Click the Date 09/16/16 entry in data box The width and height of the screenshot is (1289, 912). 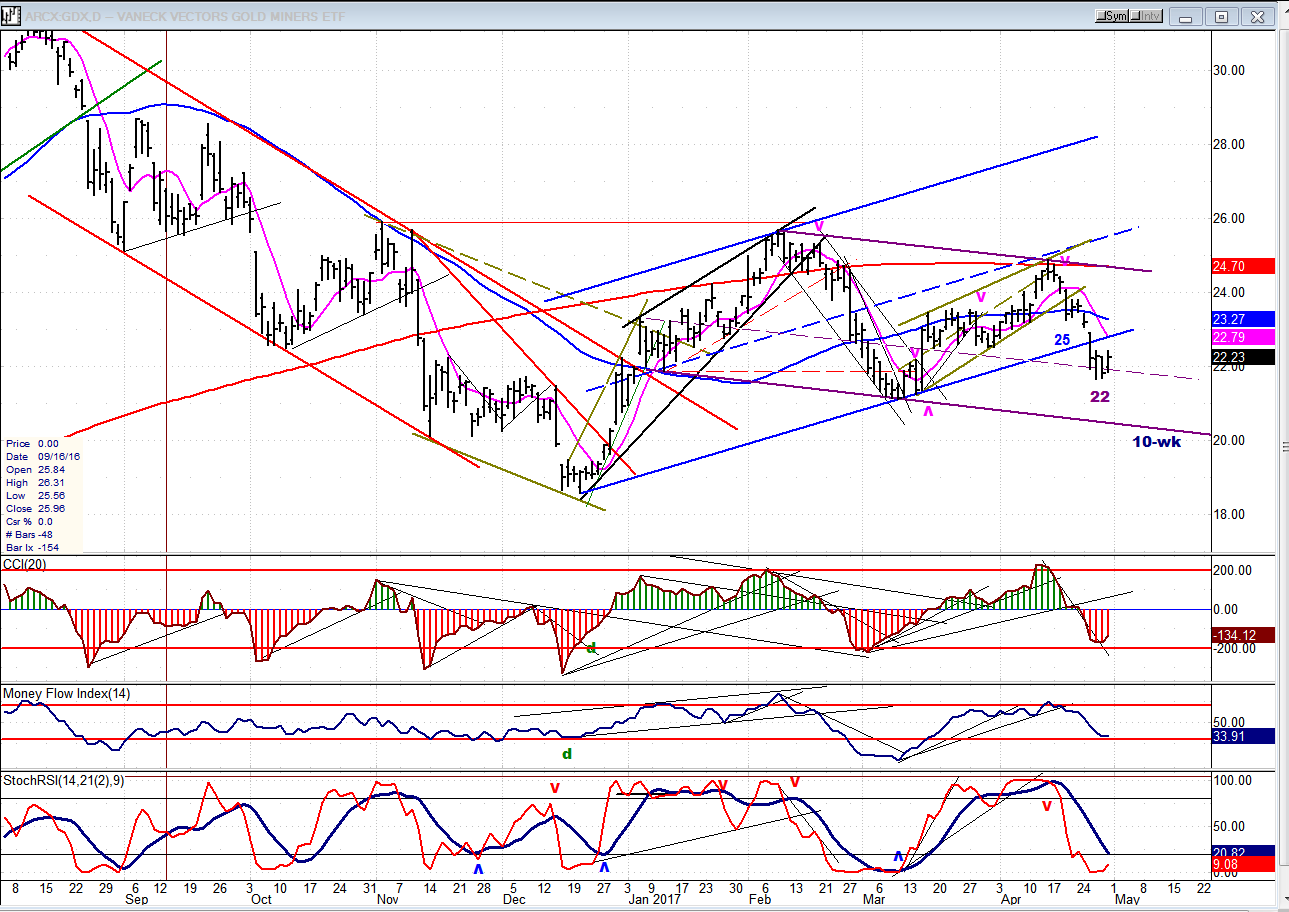click(43, 456)
